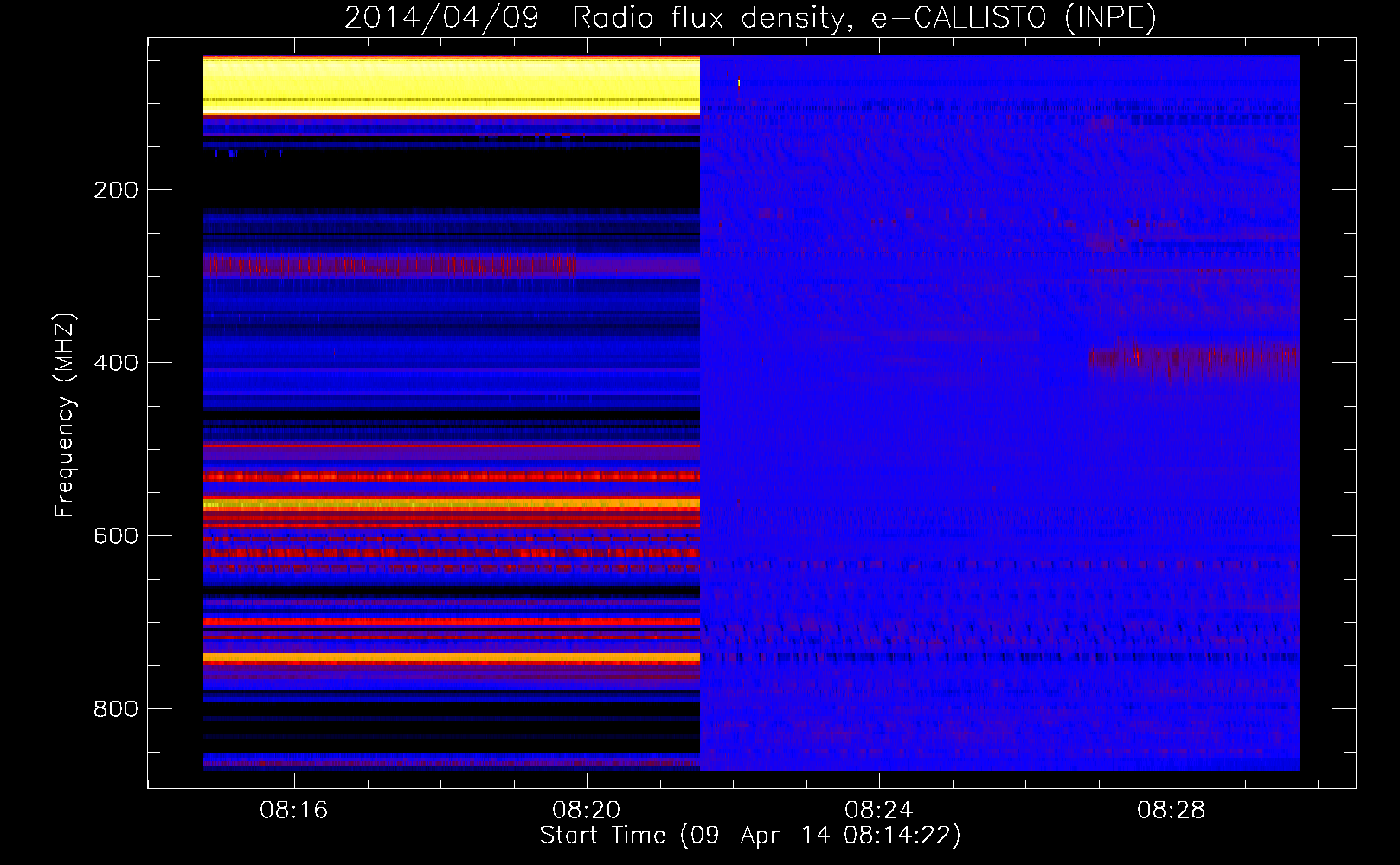The width and height of the screenshot is (1400, 865).
Task: Click the 08:16 time tick label
Action: [x=294, y=811]
